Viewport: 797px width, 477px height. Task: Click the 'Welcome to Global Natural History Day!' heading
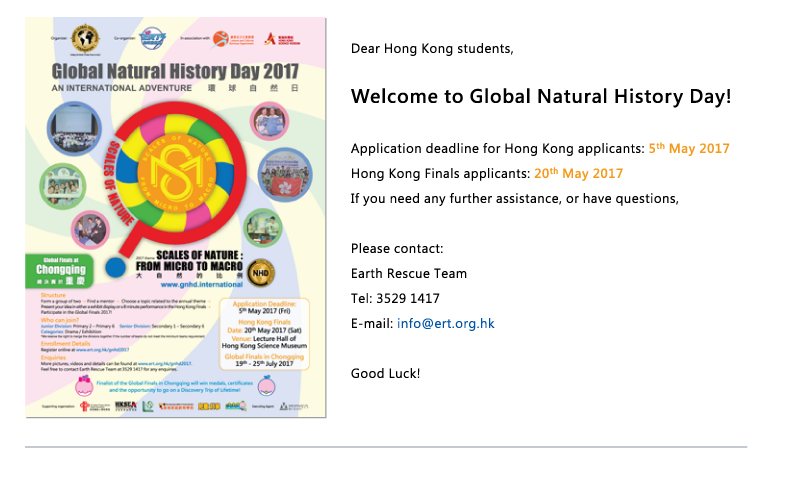tap(541, 96)
